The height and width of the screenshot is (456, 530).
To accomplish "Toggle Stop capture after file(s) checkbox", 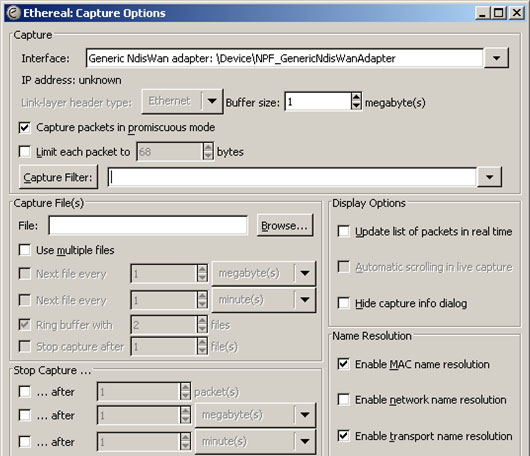I will [24, 346].
